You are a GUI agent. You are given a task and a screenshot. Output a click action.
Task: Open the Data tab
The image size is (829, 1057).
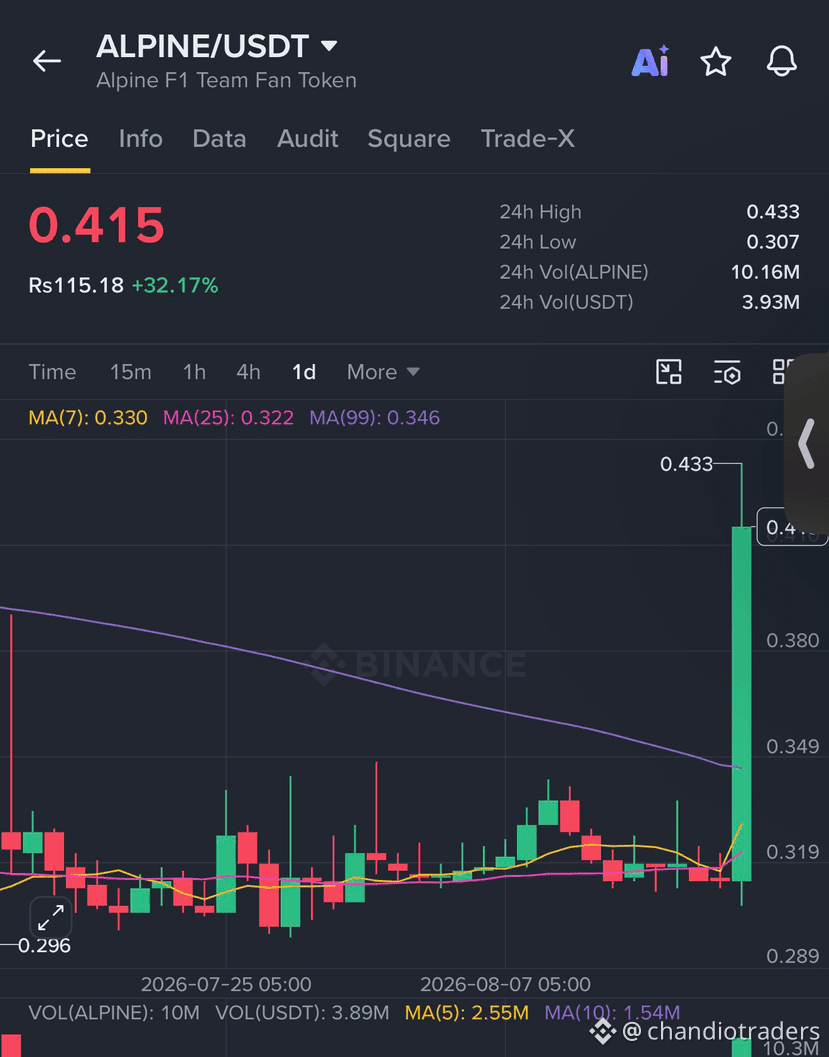click(x=219, y=139)
